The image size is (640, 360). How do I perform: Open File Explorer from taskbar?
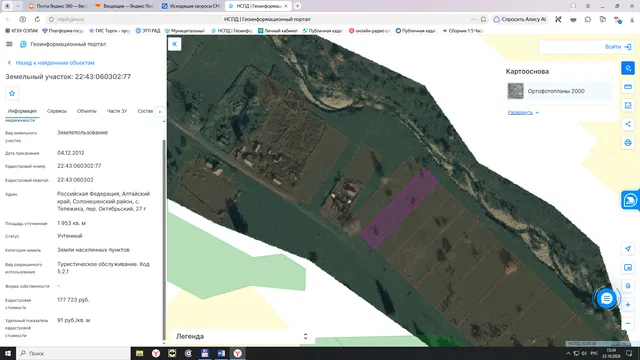[x=139, y=353]
